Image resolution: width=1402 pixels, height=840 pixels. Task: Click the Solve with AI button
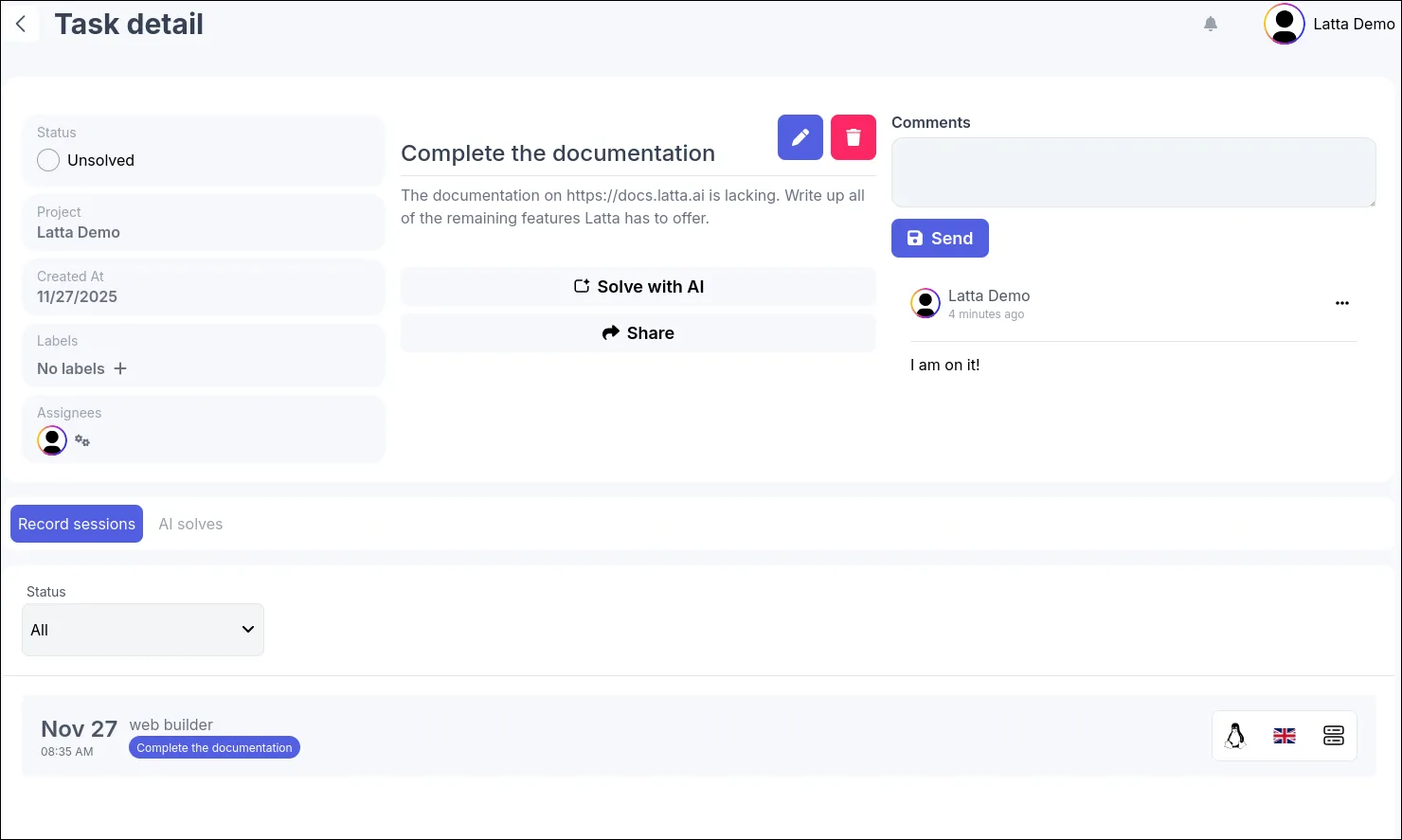[x=638, y=286]
